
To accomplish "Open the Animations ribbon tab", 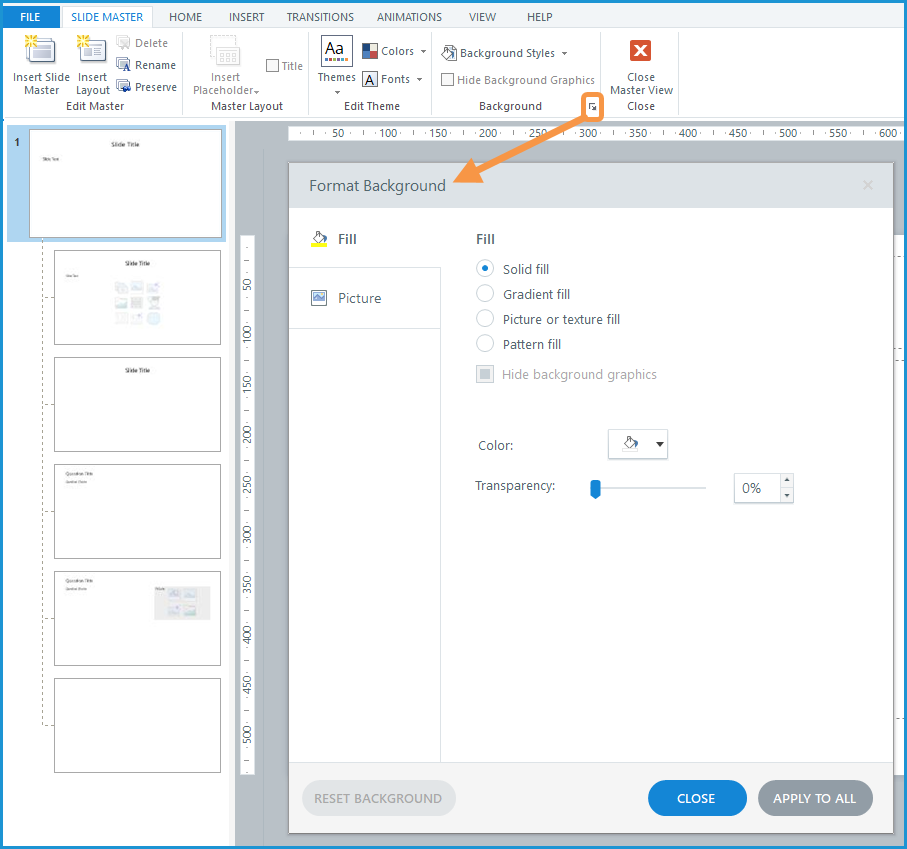I will (409, 17).
